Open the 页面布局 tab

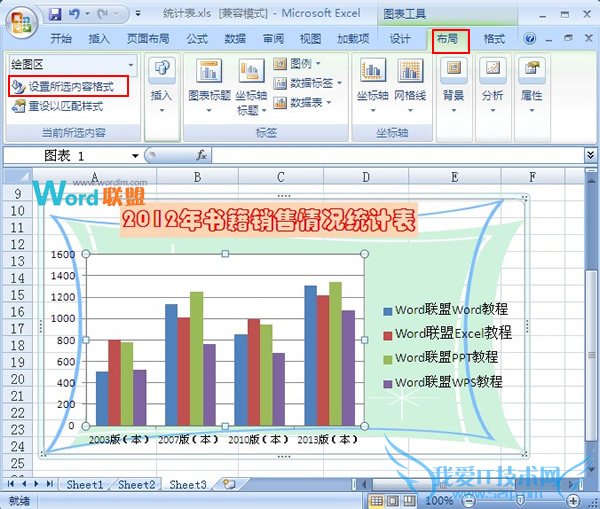148,39
